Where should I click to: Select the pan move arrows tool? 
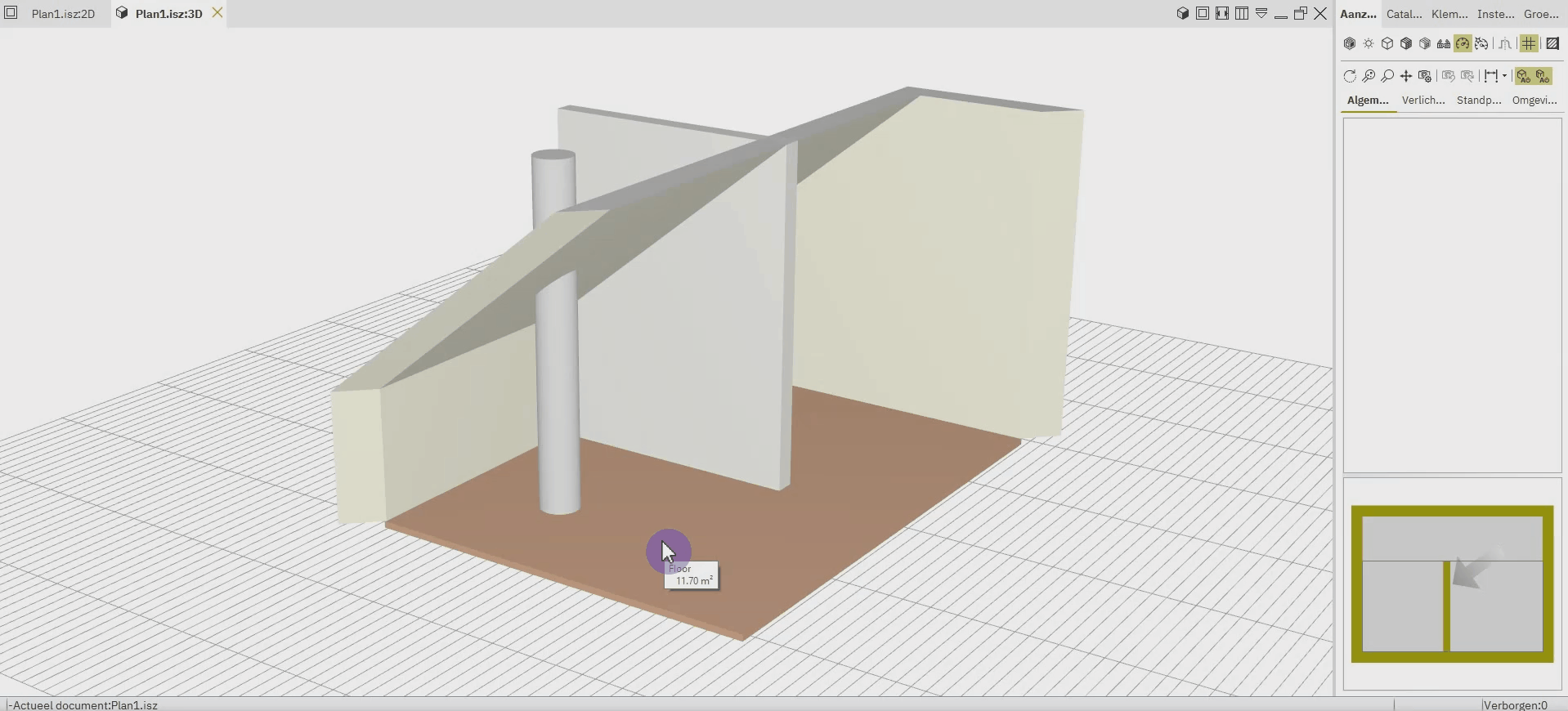tap(1406, 76)
